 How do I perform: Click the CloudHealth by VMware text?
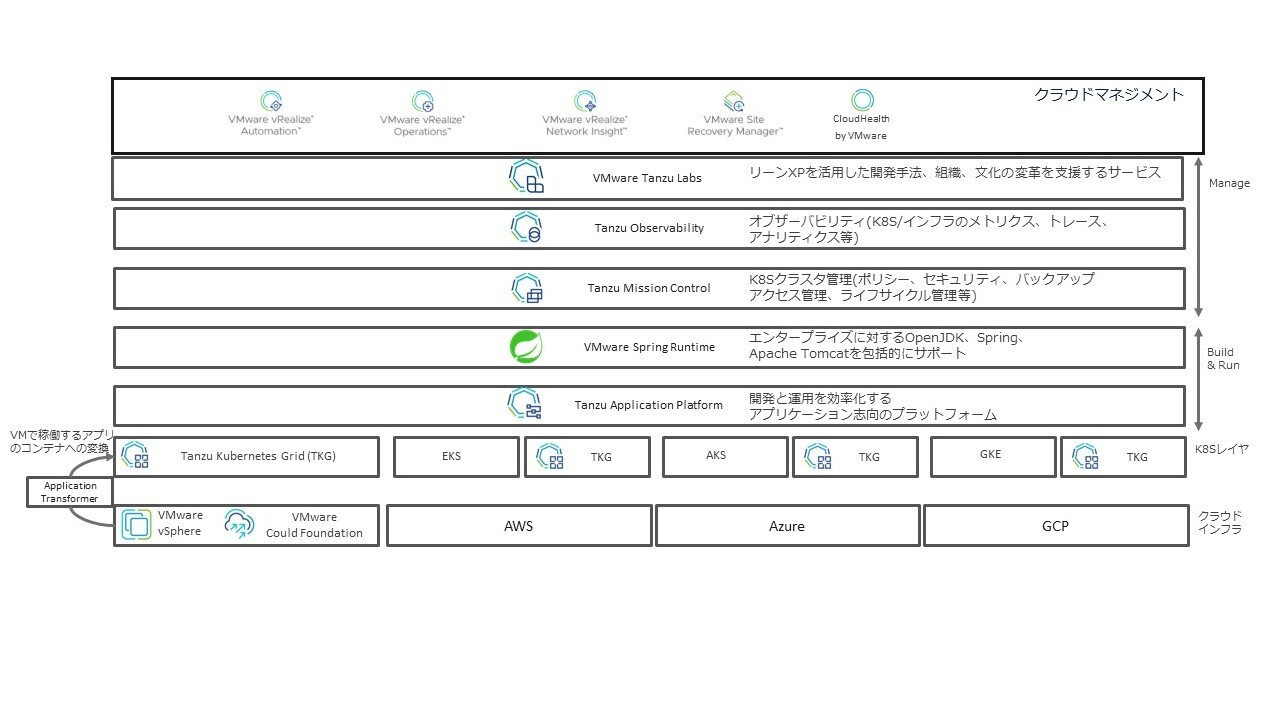coord(861,127)
